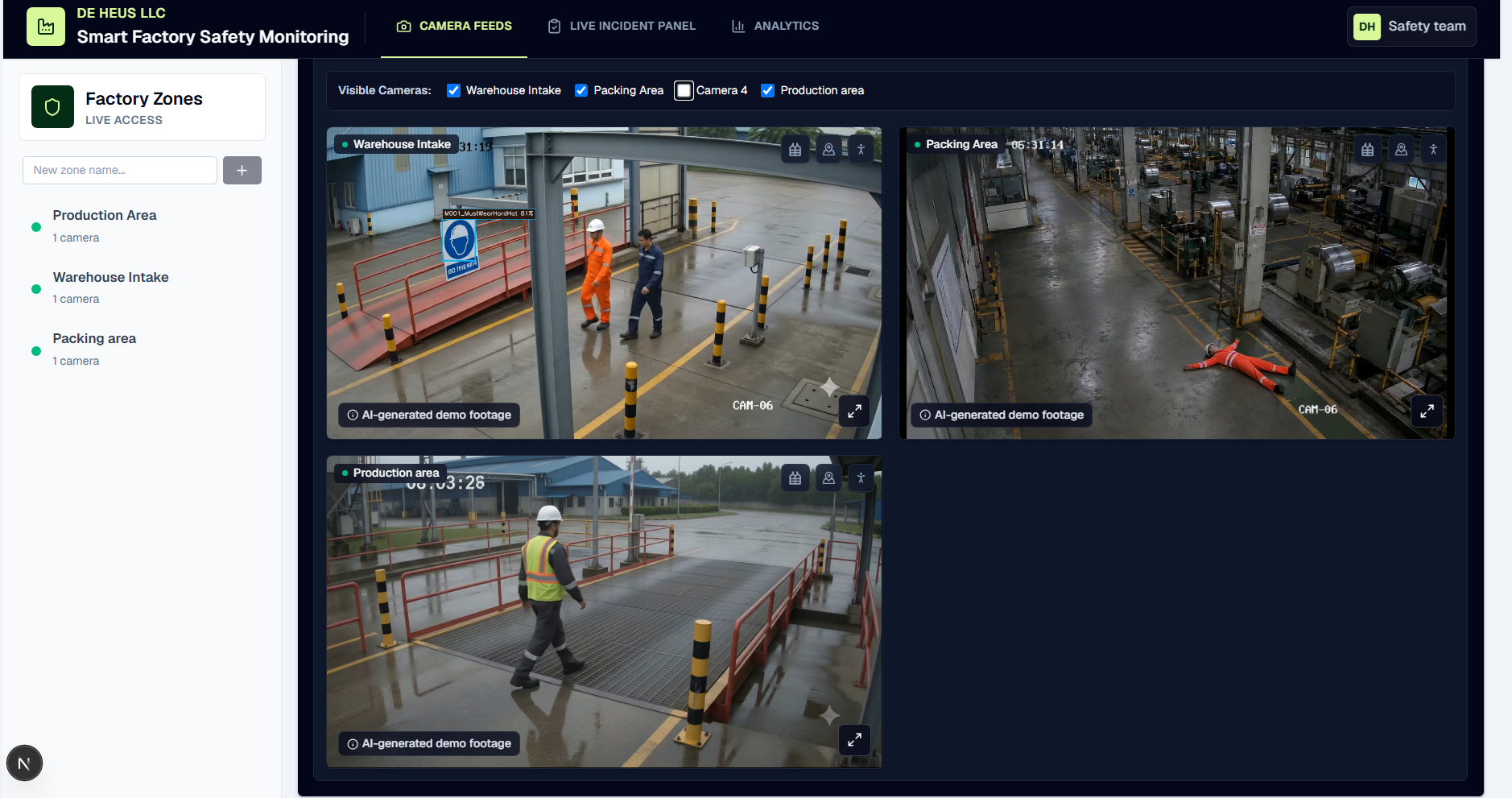Click the location pin icon on Packing Area feed
Screen dimensions: 1512x798
coord(1401,150)
